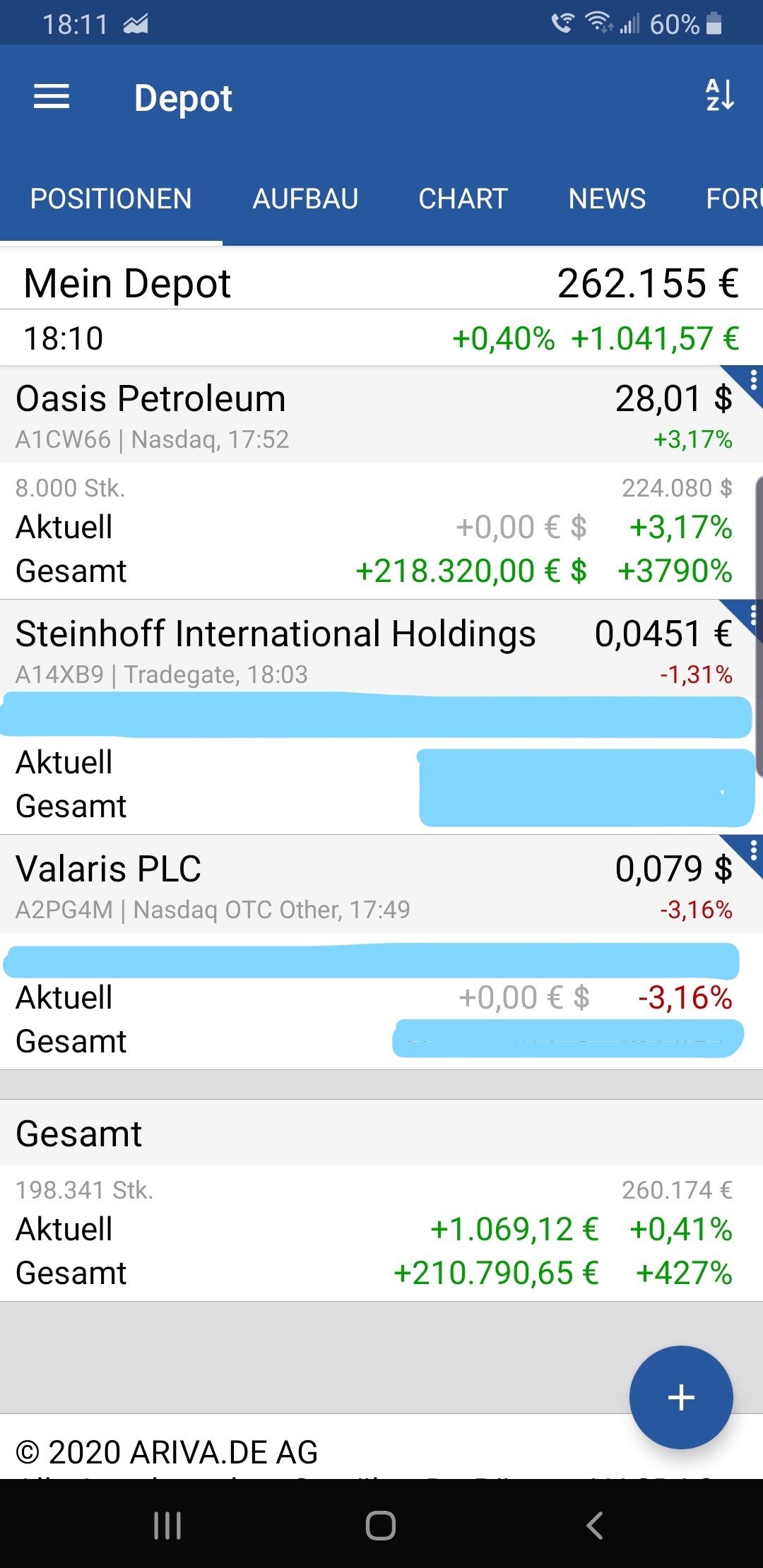Viewport: 763px width, 1568px height.
Task: Switch to the CHART tab
Action: point(463,199)
